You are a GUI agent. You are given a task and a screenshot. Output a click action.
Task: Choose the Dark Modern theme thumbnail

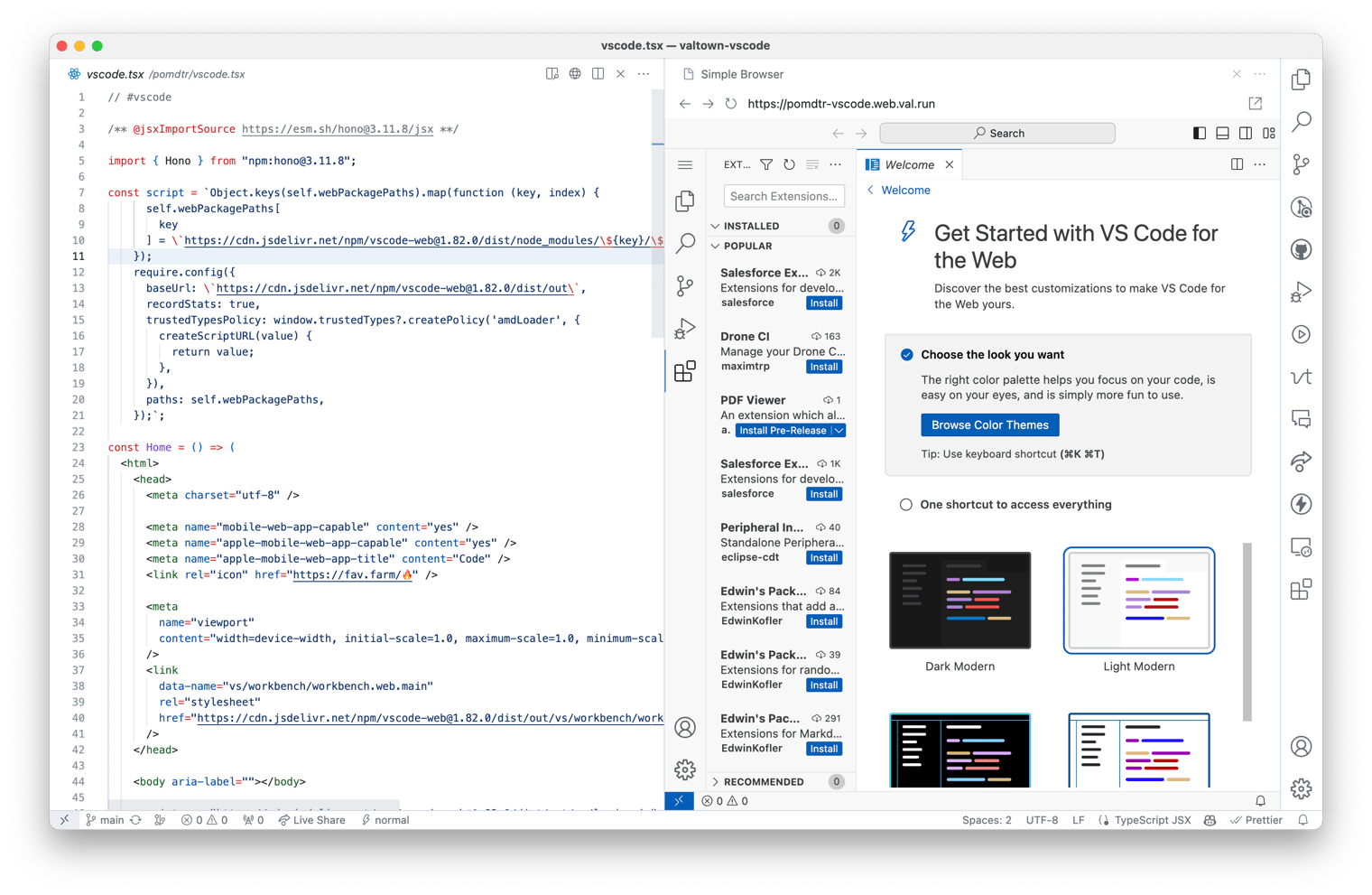click(959, 601)
